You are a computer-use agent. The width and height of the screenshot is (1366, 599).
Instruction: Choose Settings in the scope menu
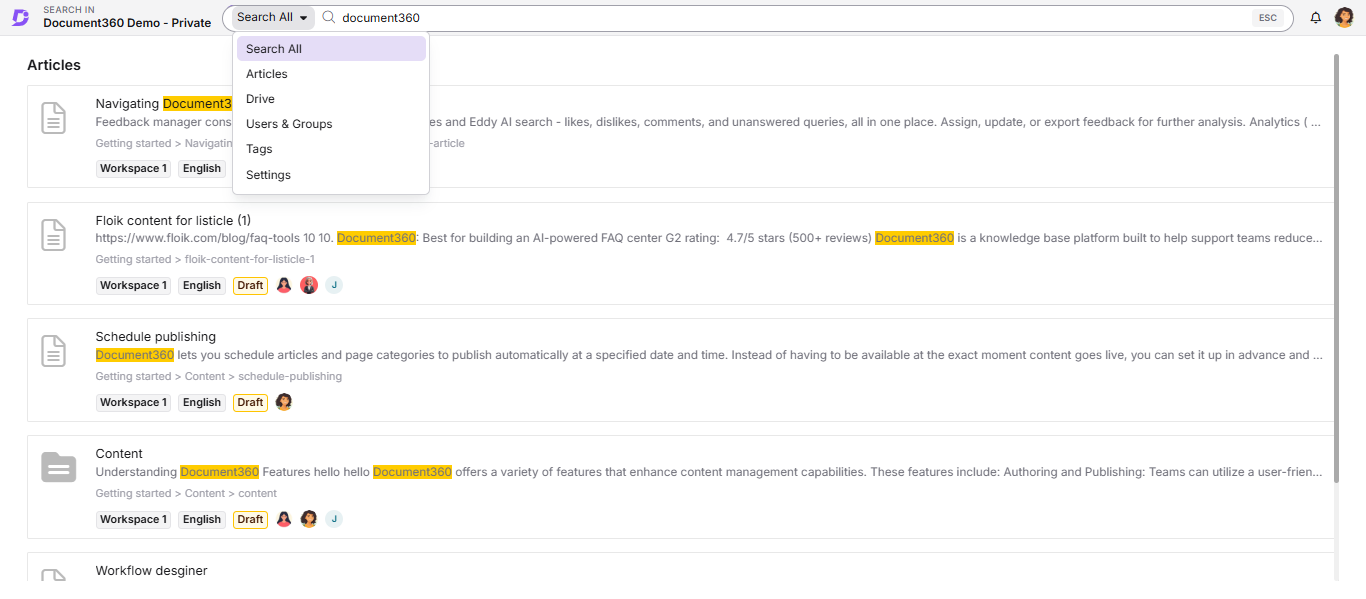point(331,175)
